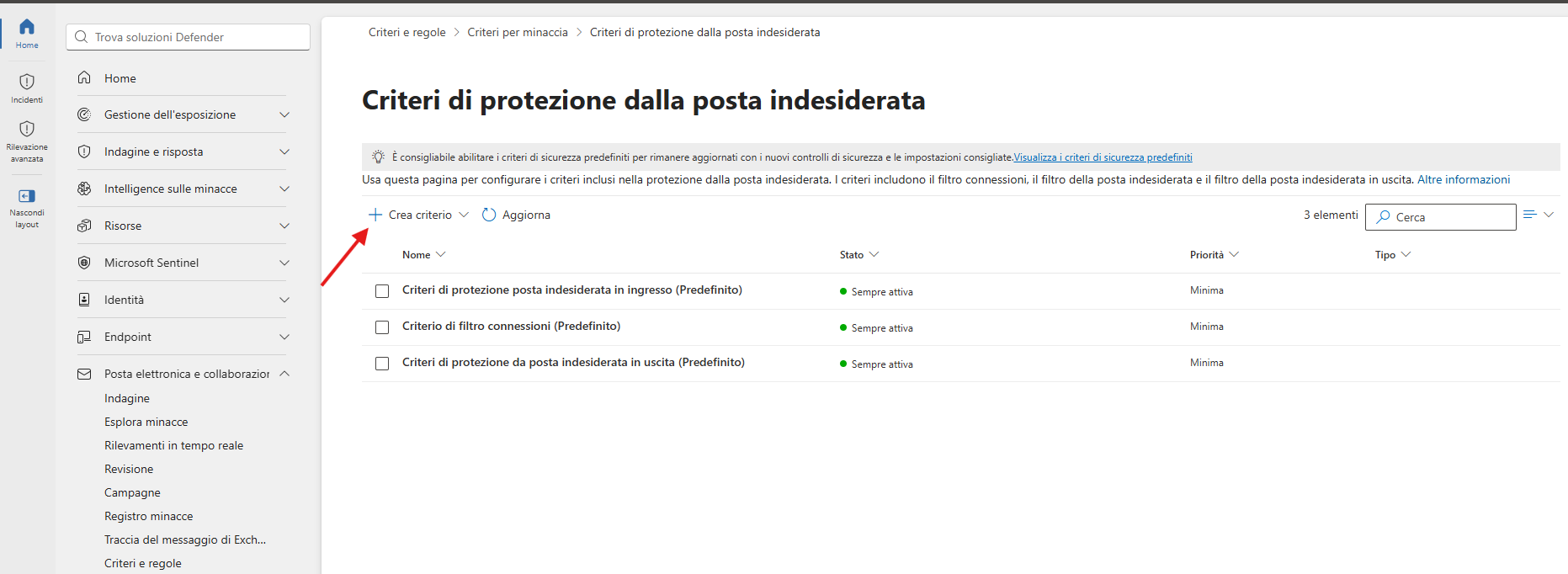Viewport: 1568px width, 574px height.
Task: Open Visualizza i criteri di sicurezza predefiniti
Action: [x=1103, y=157]
